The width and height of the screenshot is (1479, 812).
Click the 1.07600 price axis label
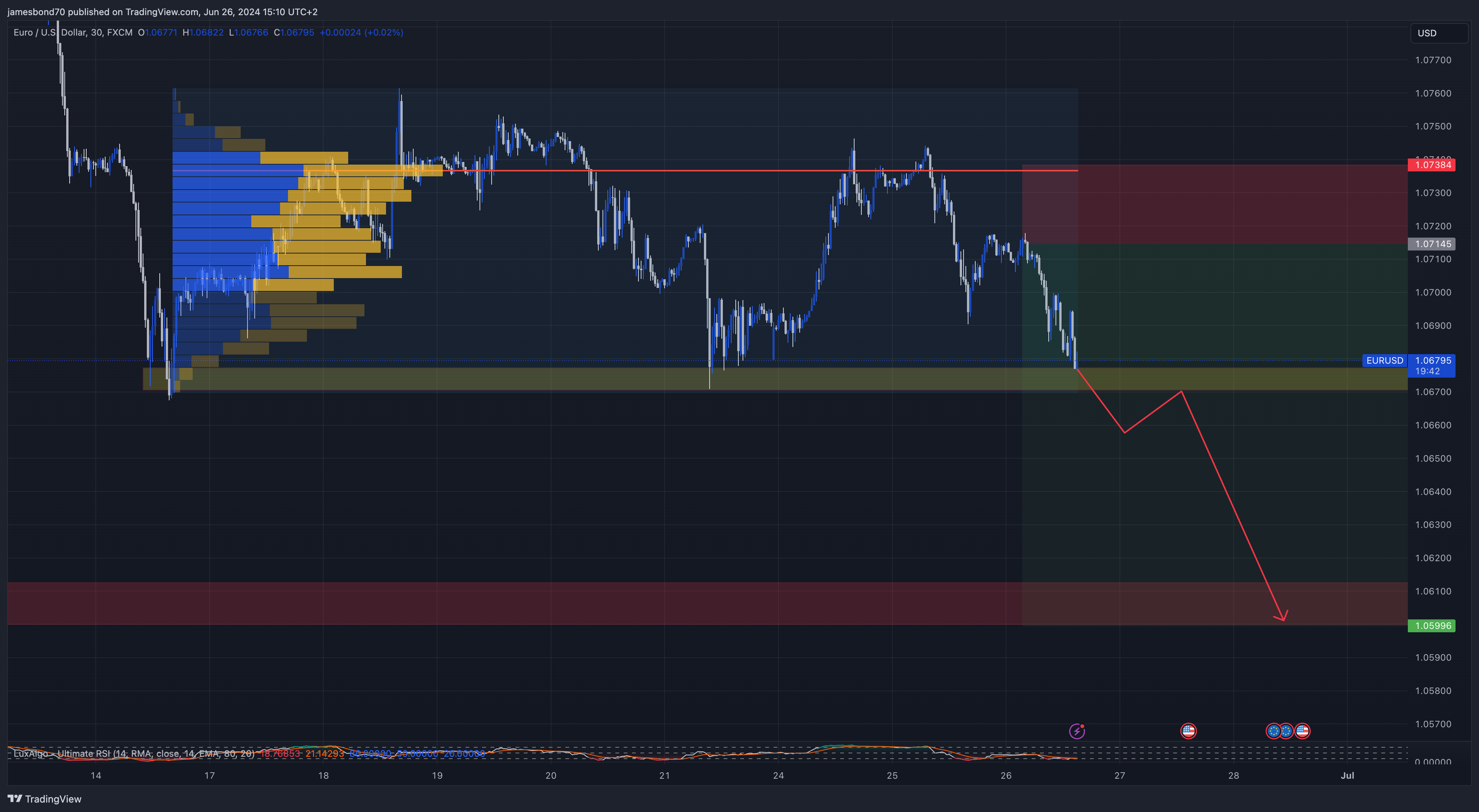coord(1432,93)
